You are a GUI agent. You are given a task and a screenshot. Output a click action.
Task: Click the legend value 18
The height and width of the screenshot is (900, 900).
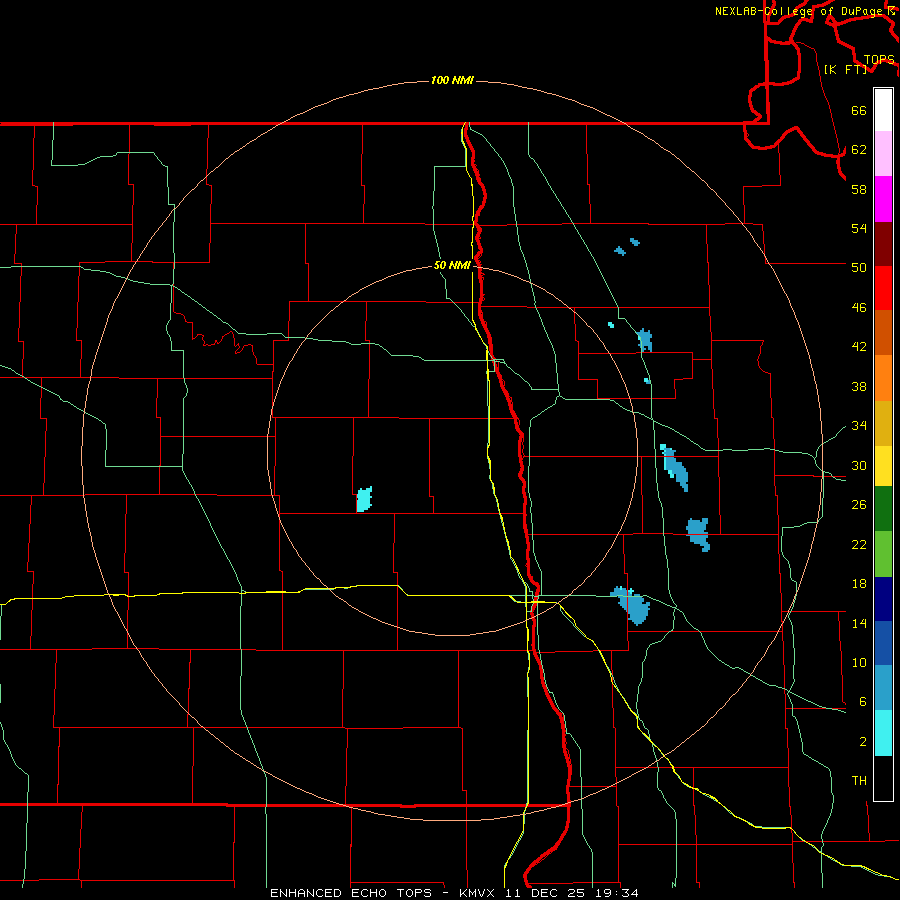click(x=859, y=584)
